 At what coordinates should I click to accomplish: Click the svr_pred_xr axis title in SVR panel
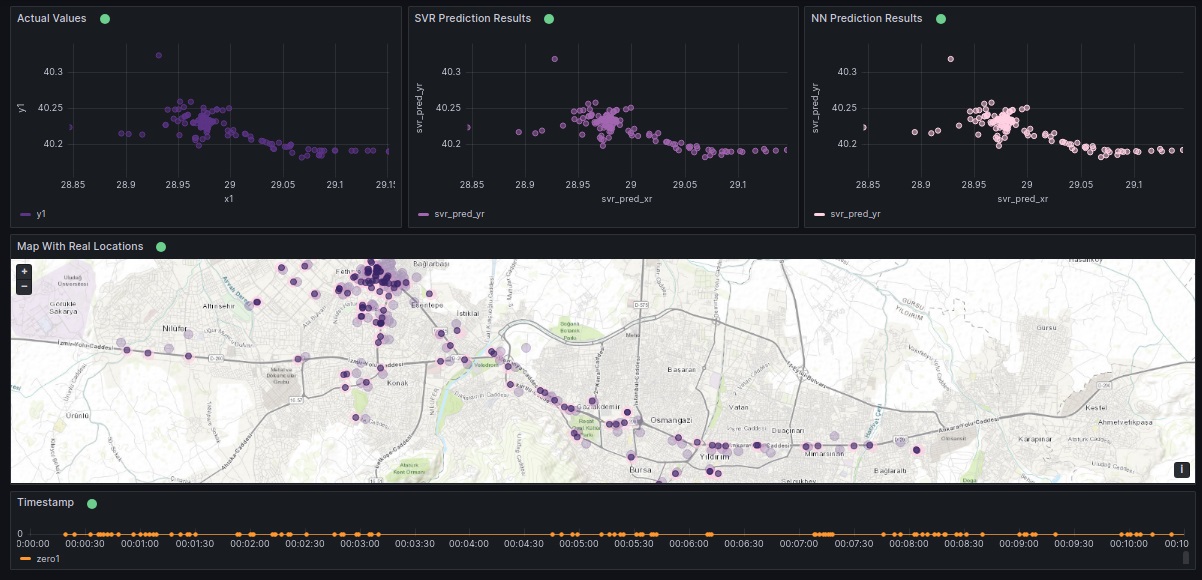coord(628,199)
